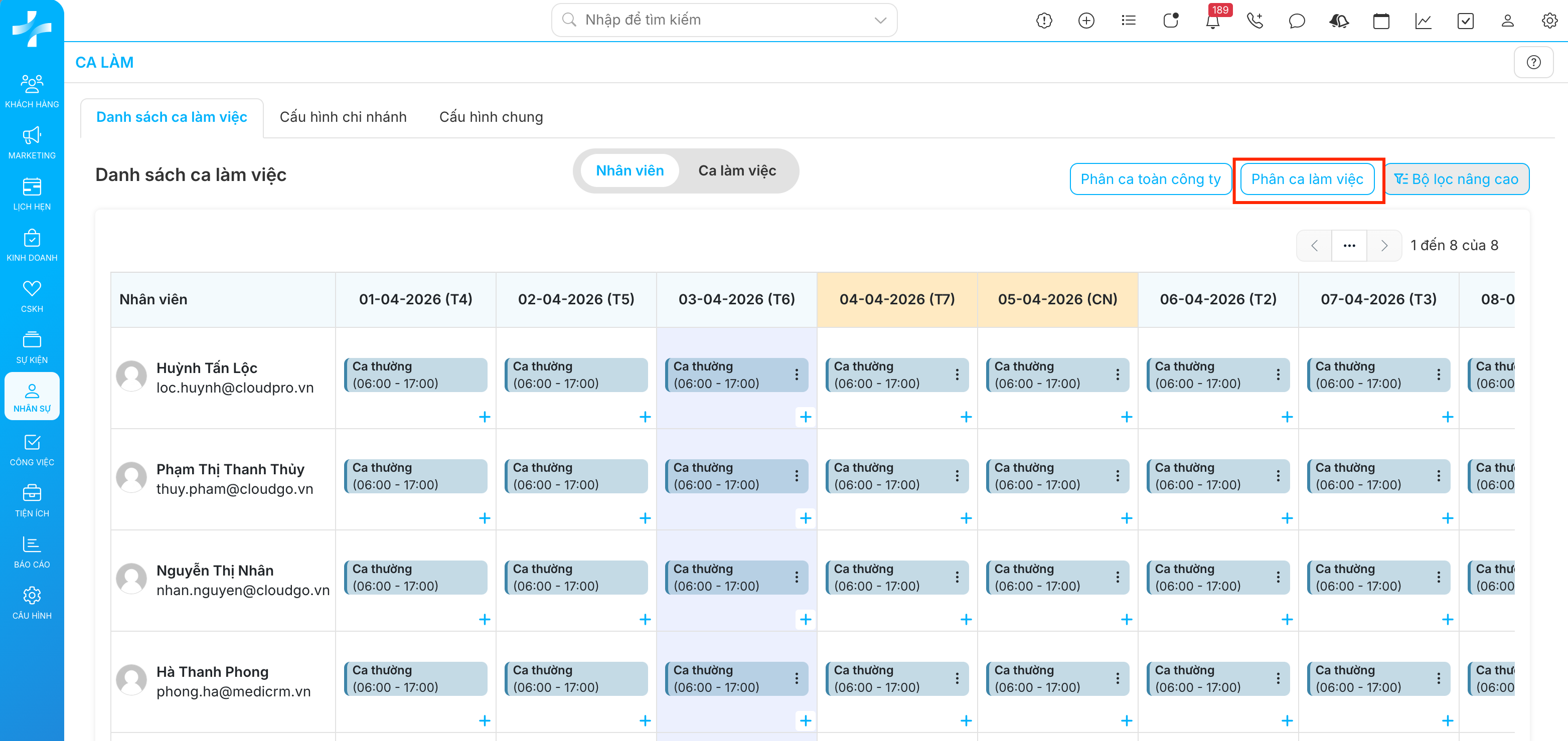Open Bộ lọc nâng cao filter
The height and width of the screenshot is (741, 1568).
coord(1456,179)
